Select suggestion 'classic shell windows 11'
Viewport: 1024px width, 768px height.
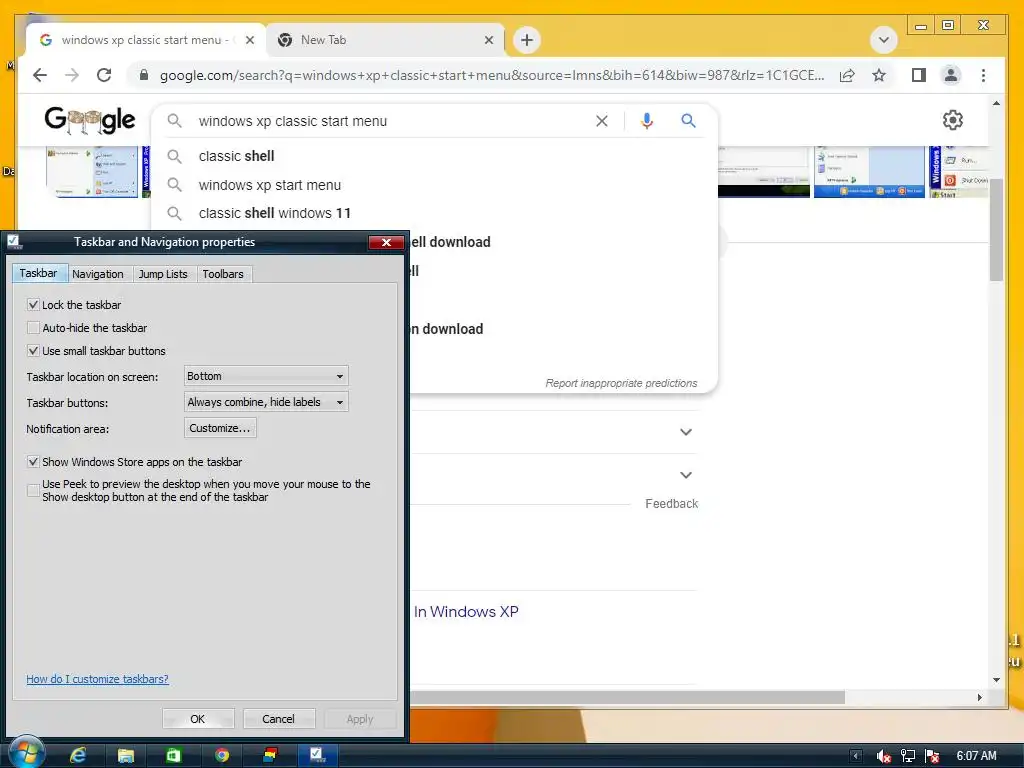[274, 213]
